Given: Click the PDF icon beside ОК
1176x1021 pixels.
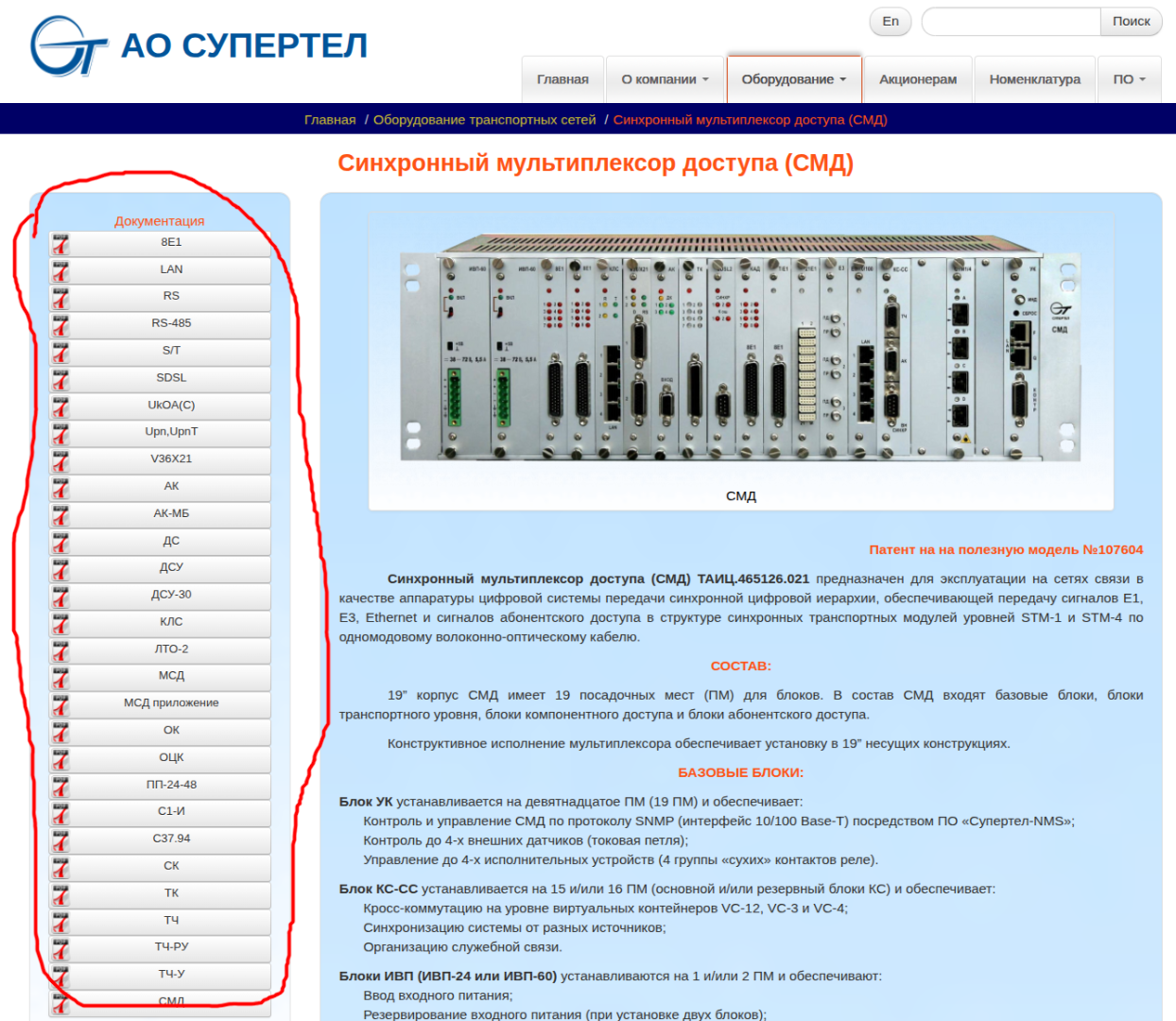Looking at the screenshot, I should (61, 733).
